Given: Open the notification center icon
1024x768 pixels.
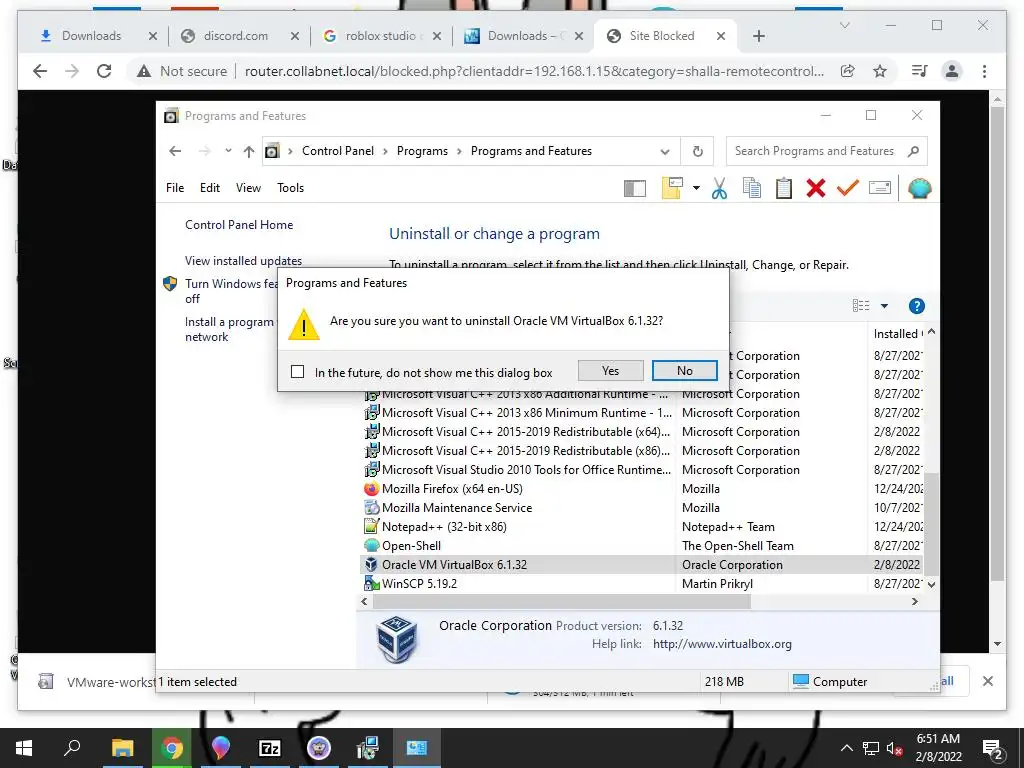Looking at the screenshot, I should pos(993,749).
